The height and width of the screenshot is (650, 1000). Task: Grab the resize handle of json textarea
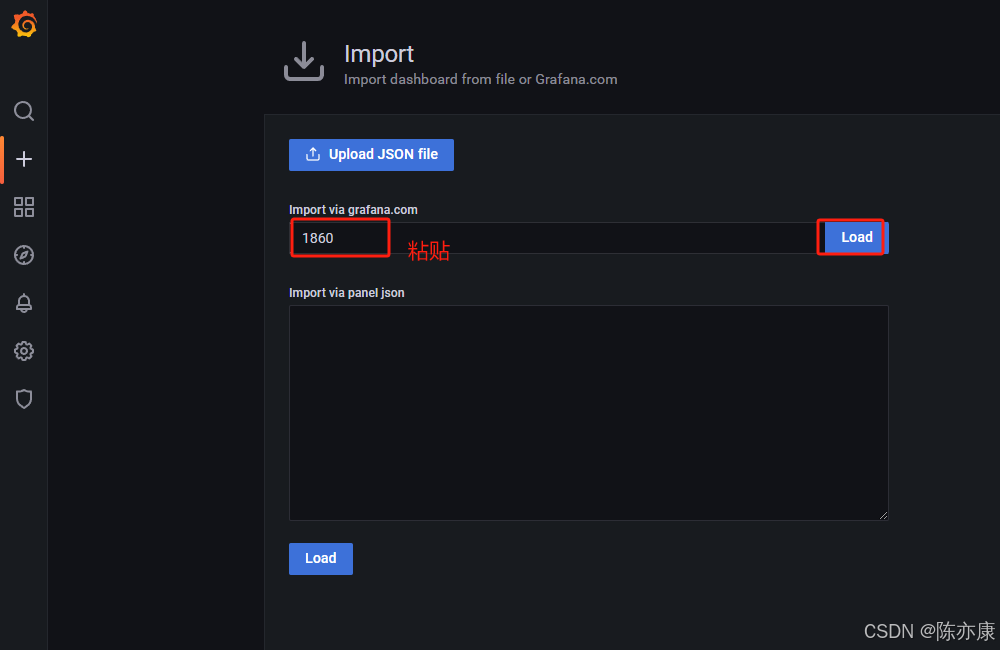pos(883,515)
